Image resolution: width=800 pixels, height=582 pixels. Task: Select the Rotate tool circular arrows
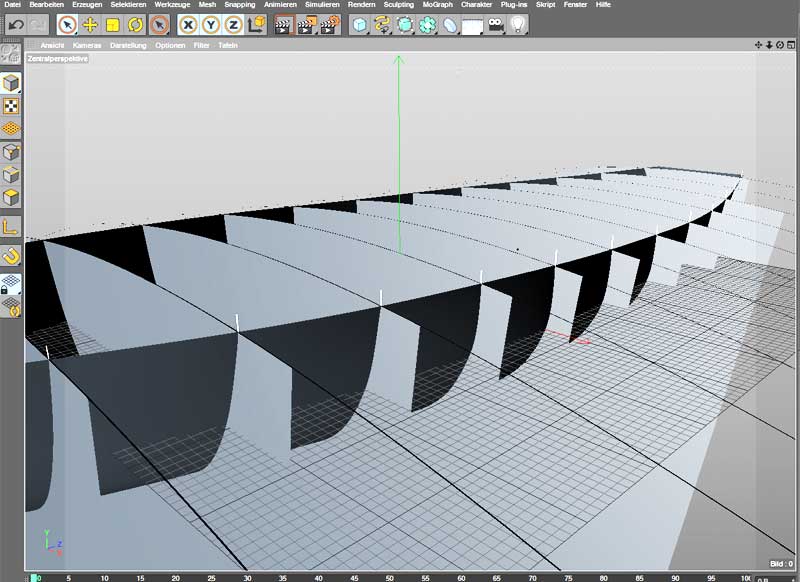coord(135,24)
